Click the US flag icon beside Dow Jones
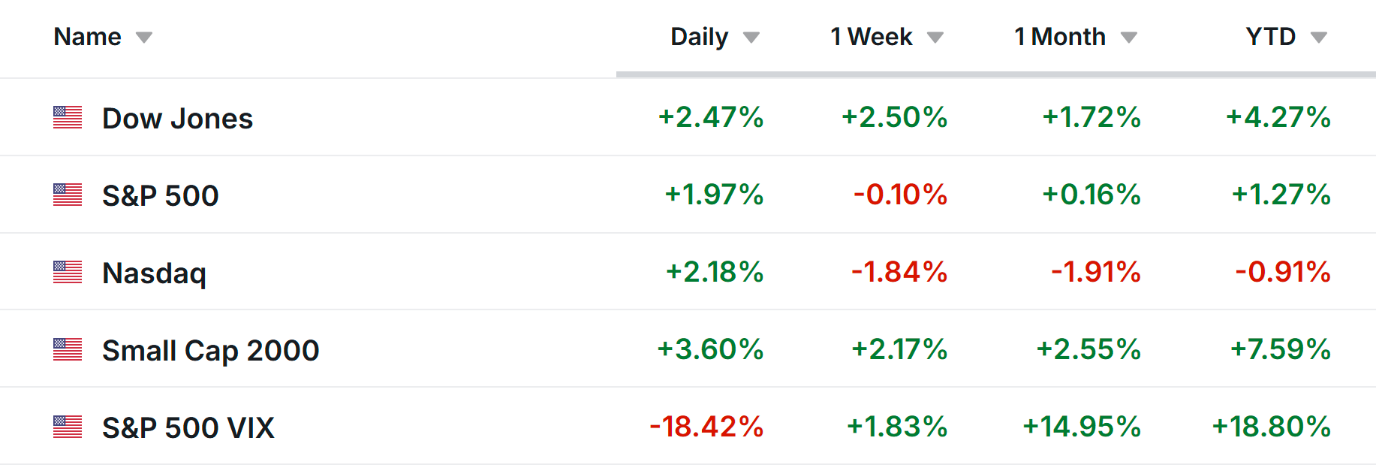The height and width of the screenshot is (471, 1376). click(x=67, y=118)
